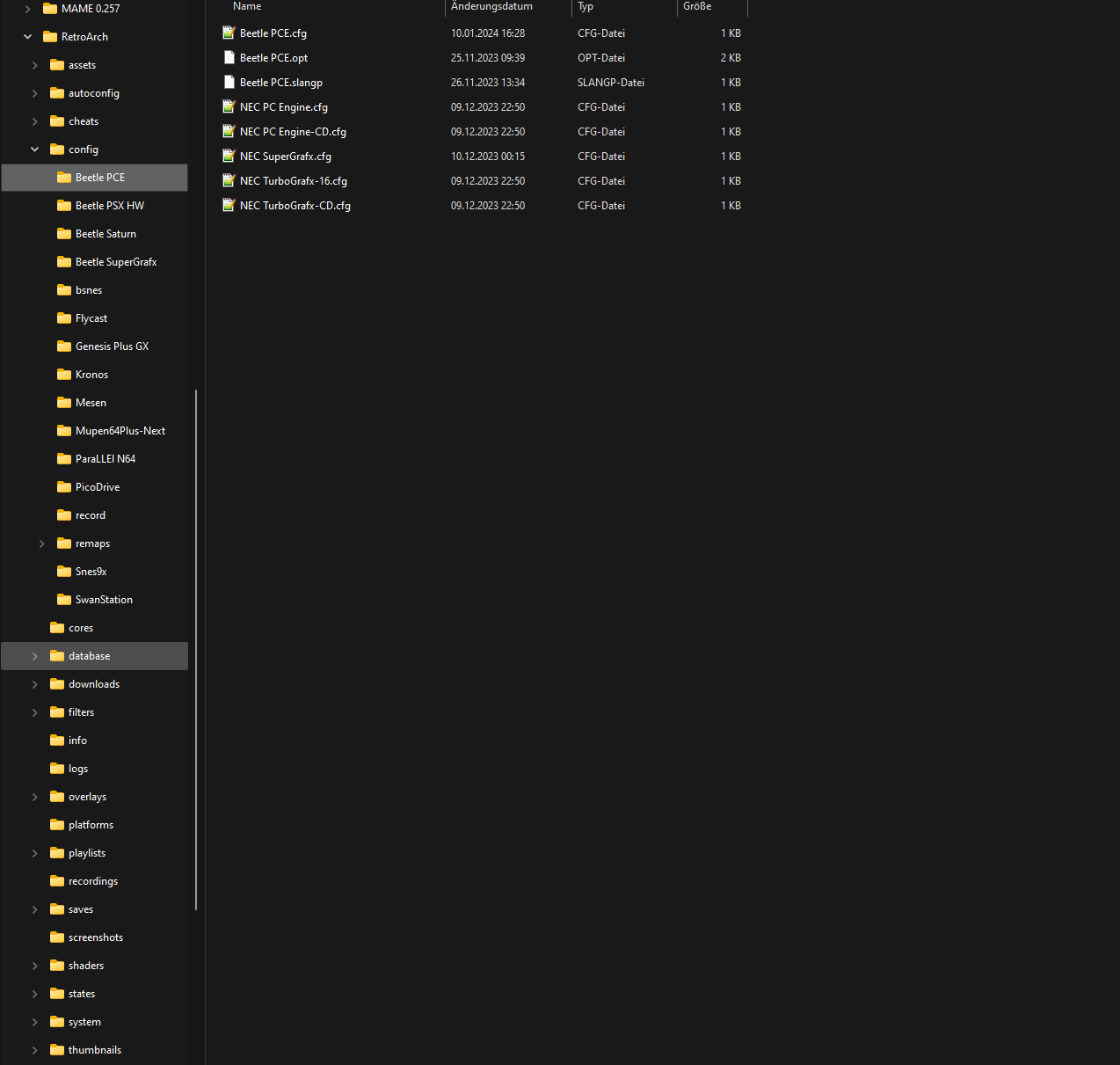Click the NEC SuperGrafx.cfg file icon
This screenshot has height=1065, width=1120.
coord(229,156)
